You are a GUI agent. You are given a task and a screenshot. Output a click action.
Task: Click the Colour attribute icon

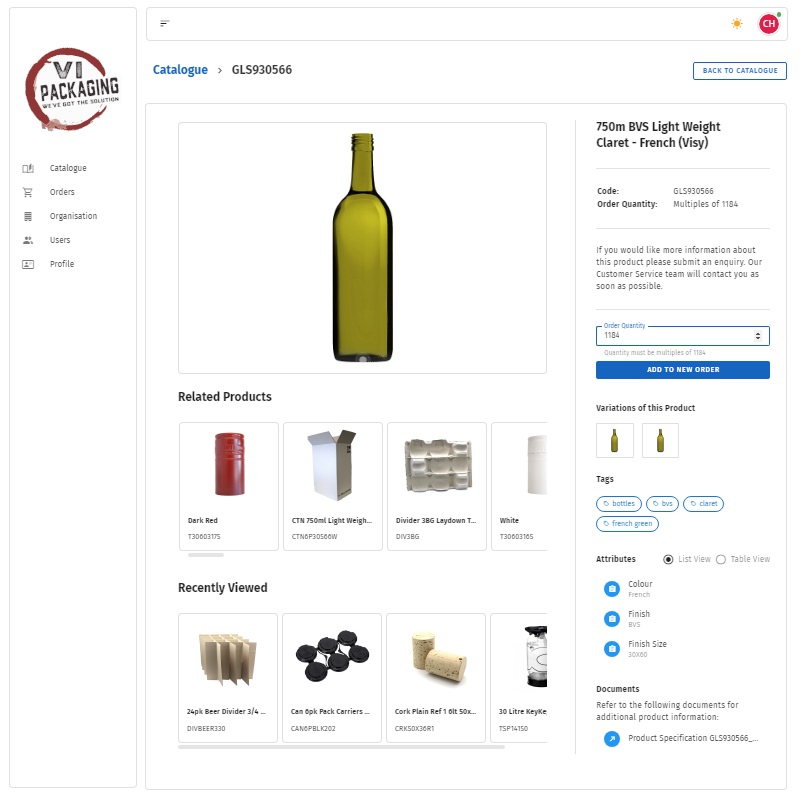[x=612, y=589]
